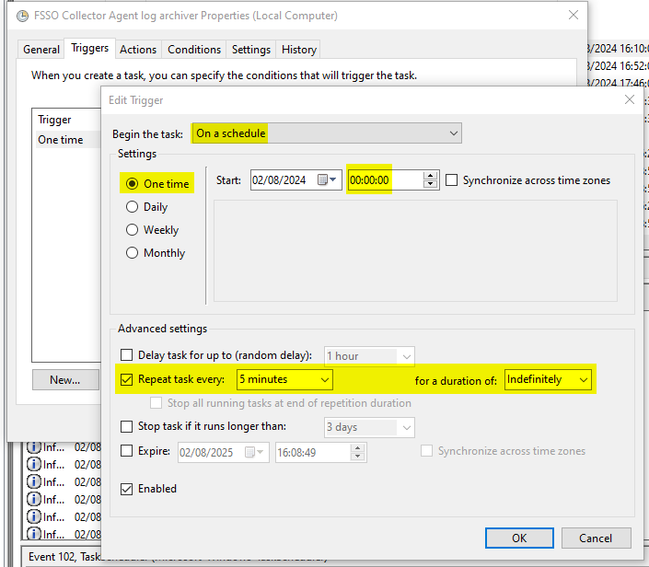Click the first visible Inf... history event row
Viewport: 649px width, 567px height.
coord(62,447)
